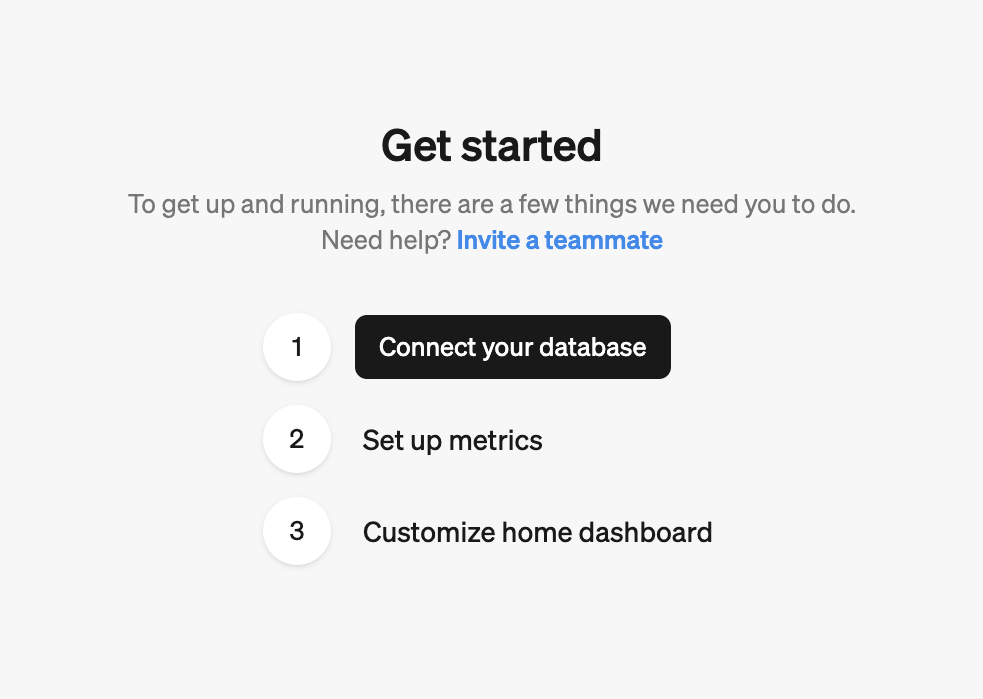Select the first onboarding step indicator
983x699 pixels.
[297, 347]
